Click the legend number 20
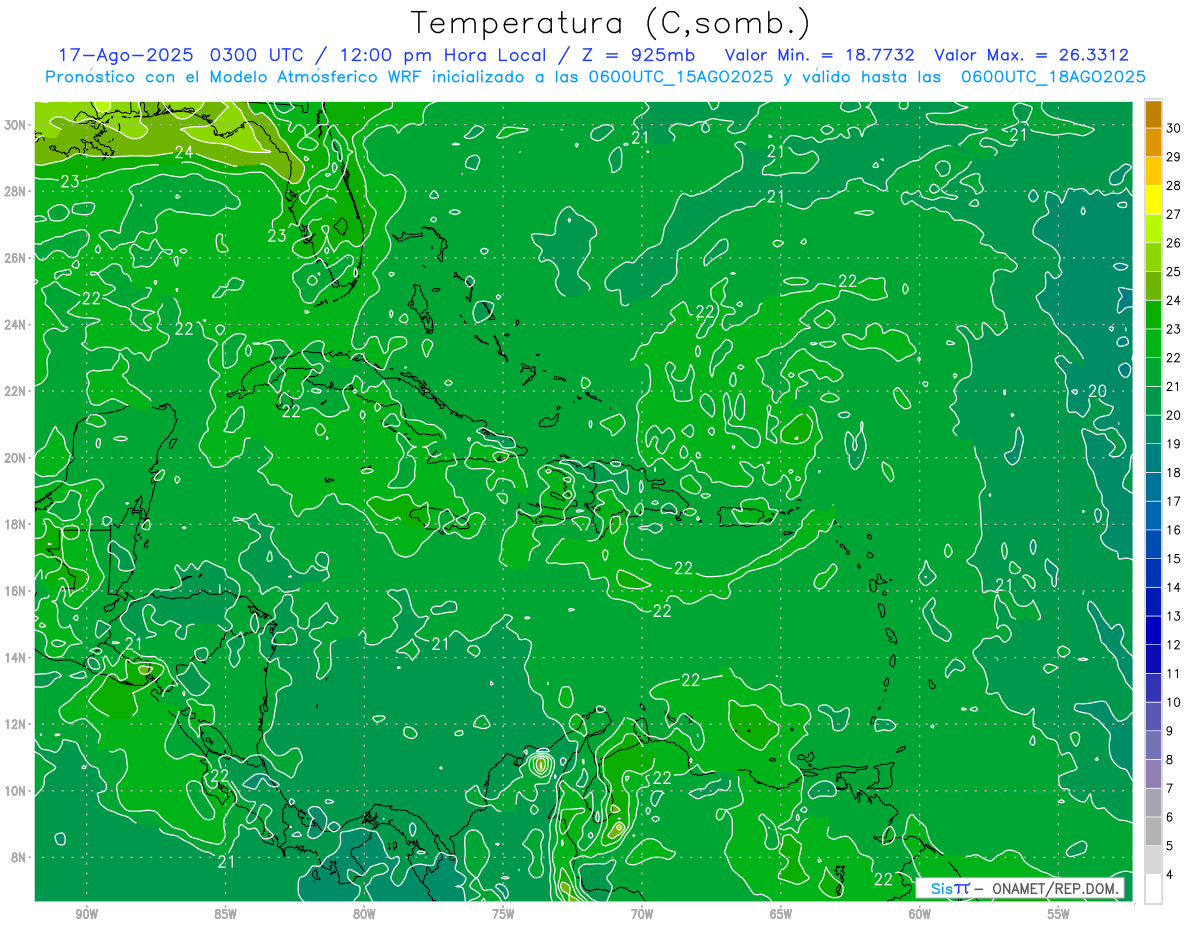The image size is (1200, 927). coord(1174,415)
